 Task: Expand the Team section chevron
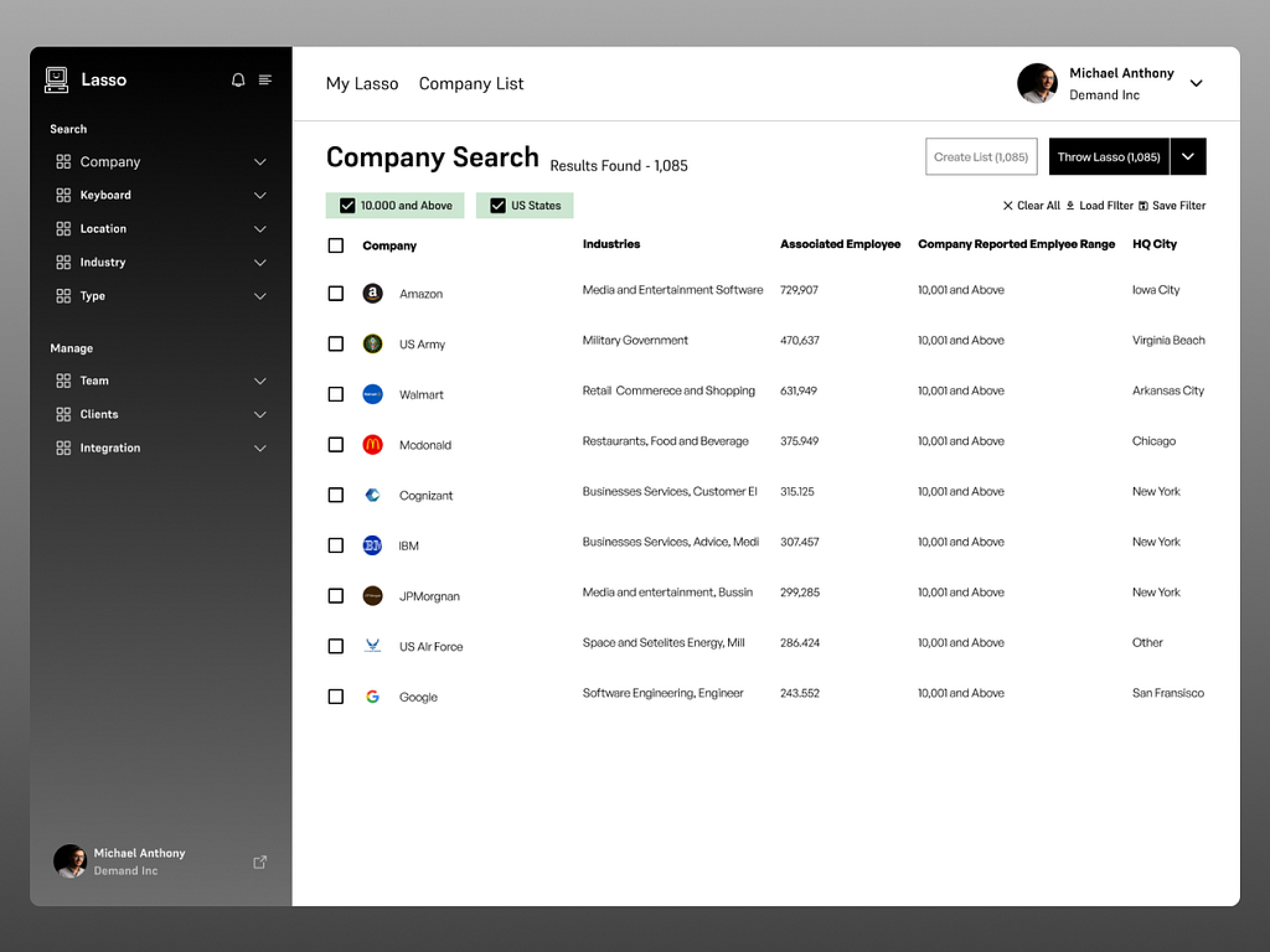[x=260, y=381]
